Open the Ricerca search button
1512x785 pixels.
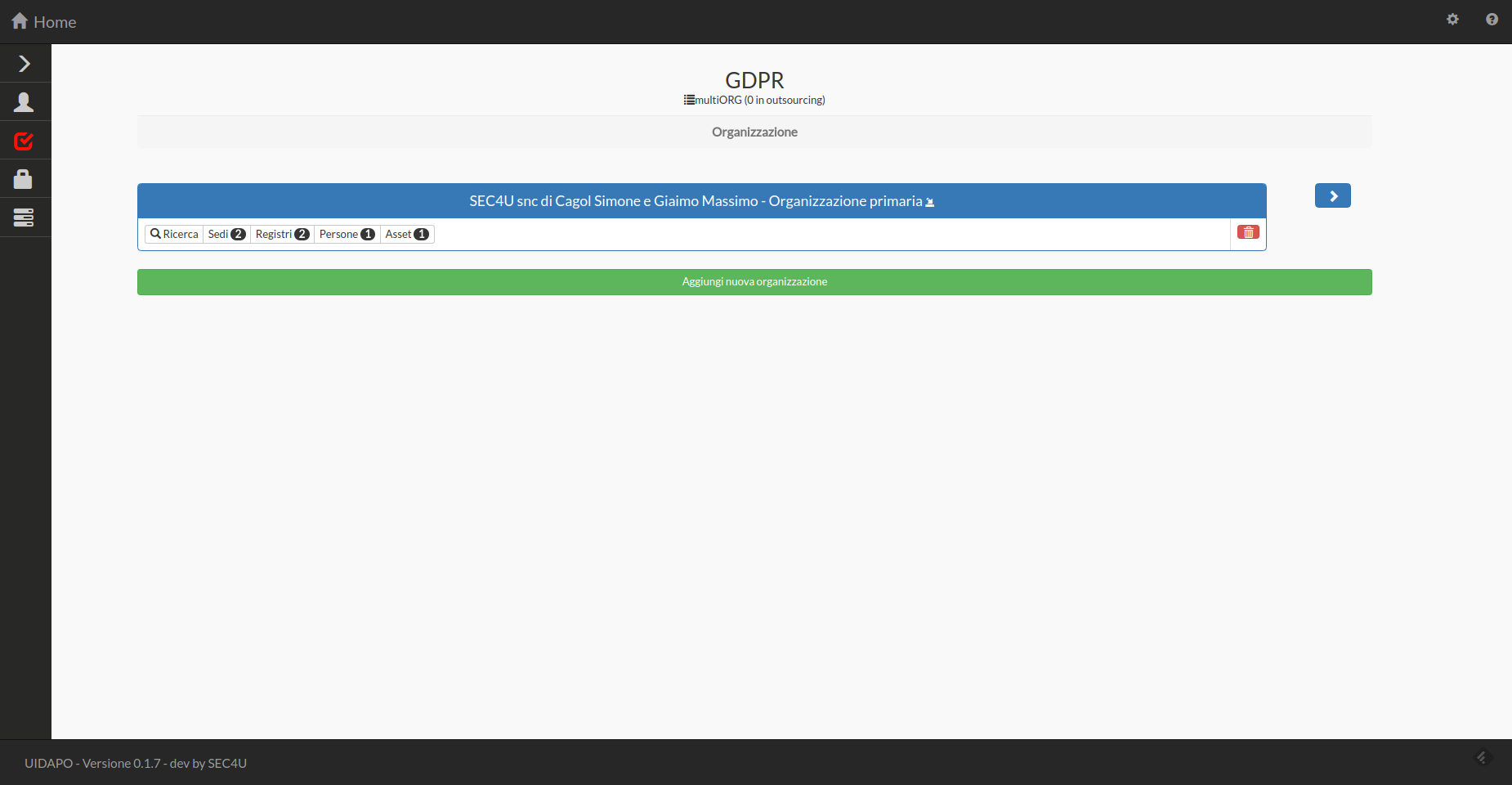pyautogui.click(x=174, y=234)
